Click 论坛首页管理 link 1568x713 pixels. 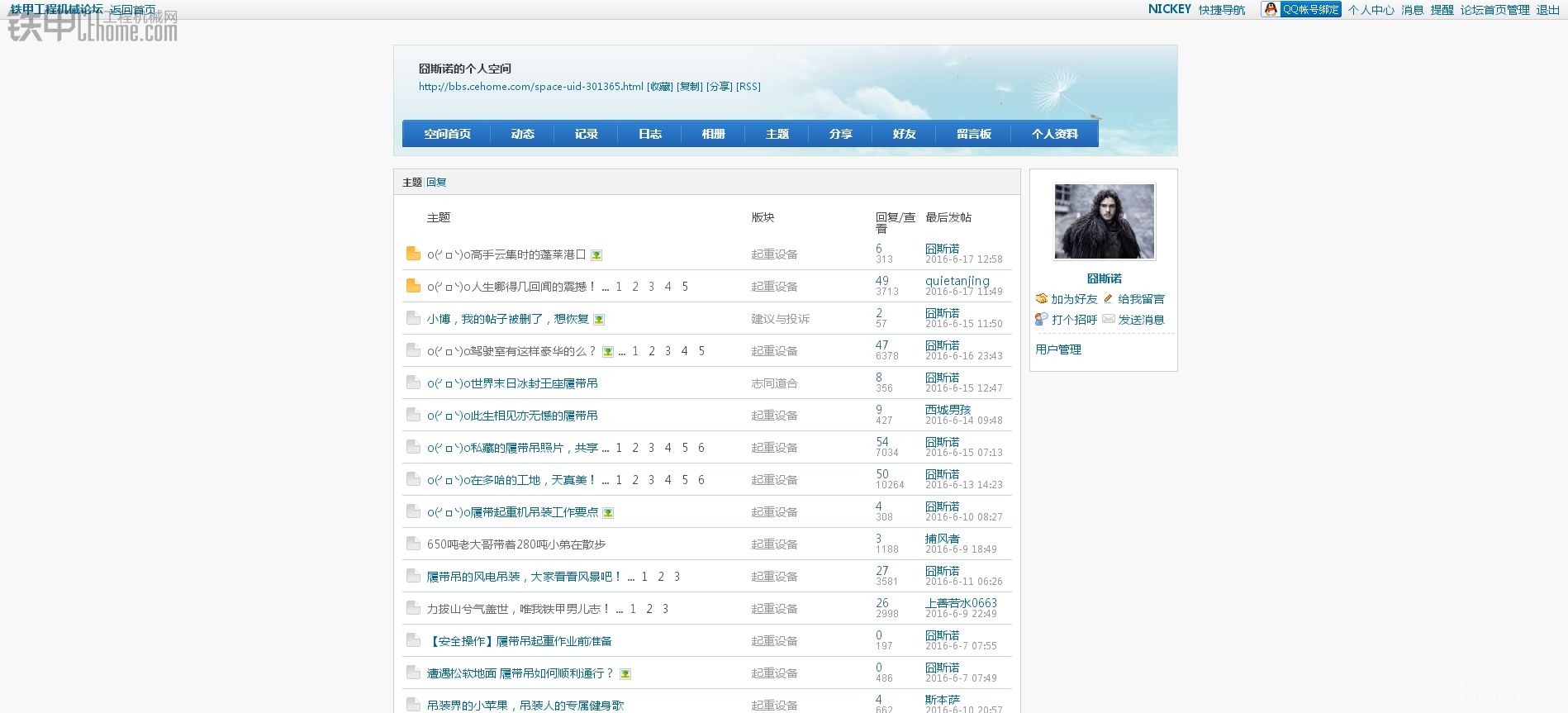pyautogui.click(x=1495, y=10)
